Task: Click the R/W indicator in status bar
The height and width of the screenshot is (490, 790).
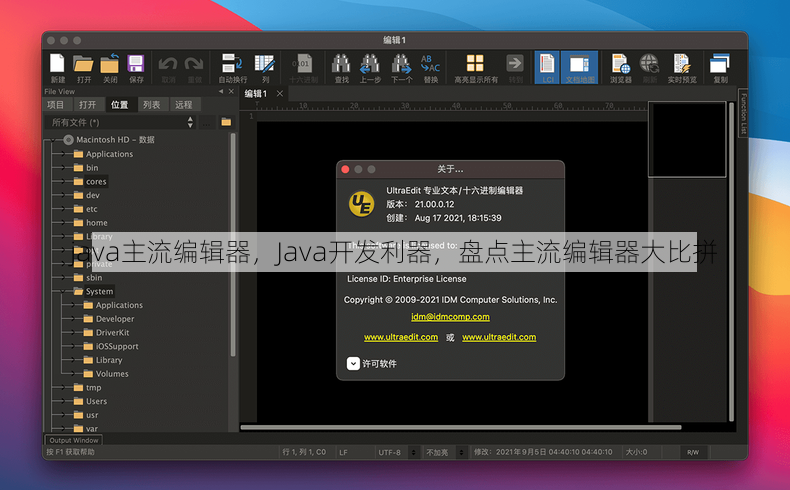Action: tap(693, 452)
